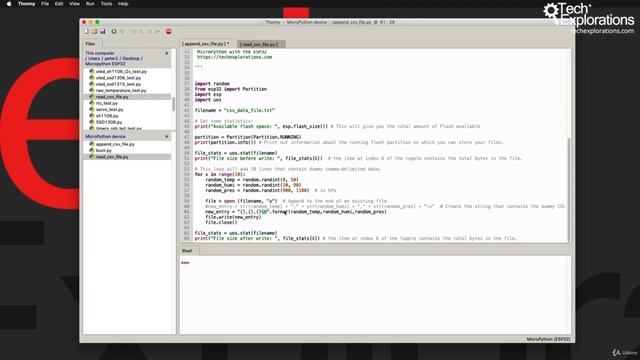The height and width of the screenshot is (360, 640).
Task: Click the Debug current script icon
Action: pos(122,31)
